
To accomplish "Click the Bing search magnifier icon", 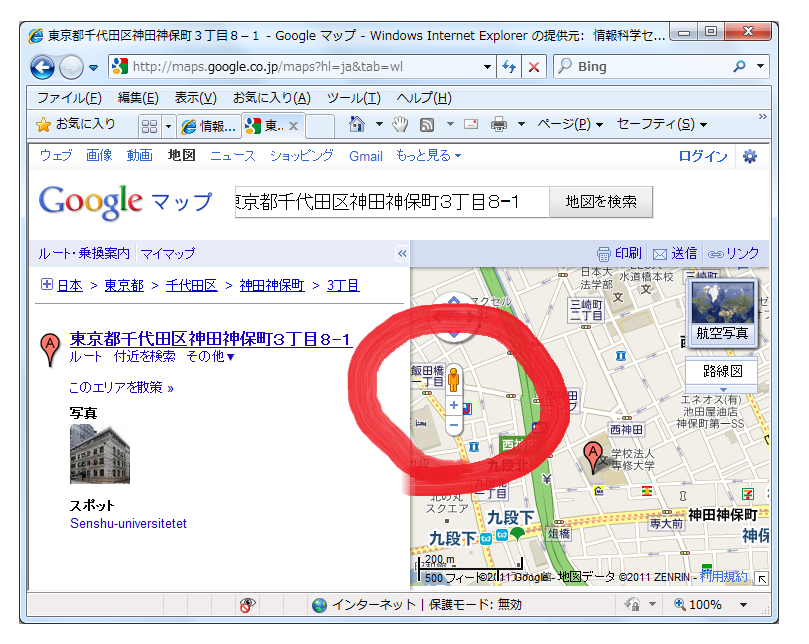I will click(x=739, y=66).
